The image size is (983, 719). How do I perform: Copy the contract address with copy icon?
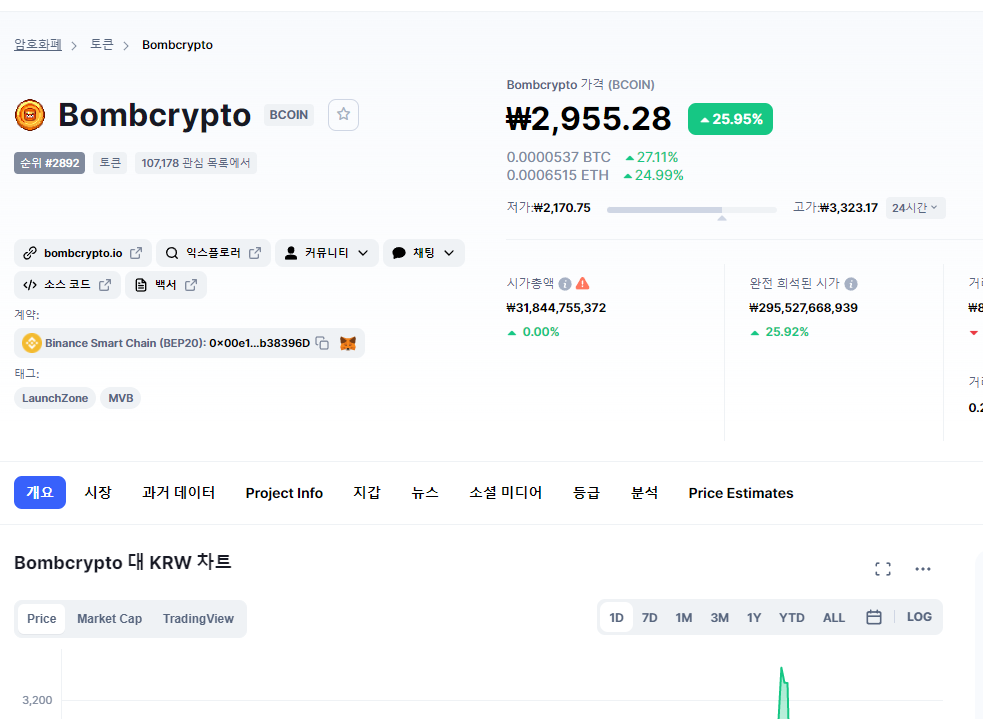[x=322, y=343]
